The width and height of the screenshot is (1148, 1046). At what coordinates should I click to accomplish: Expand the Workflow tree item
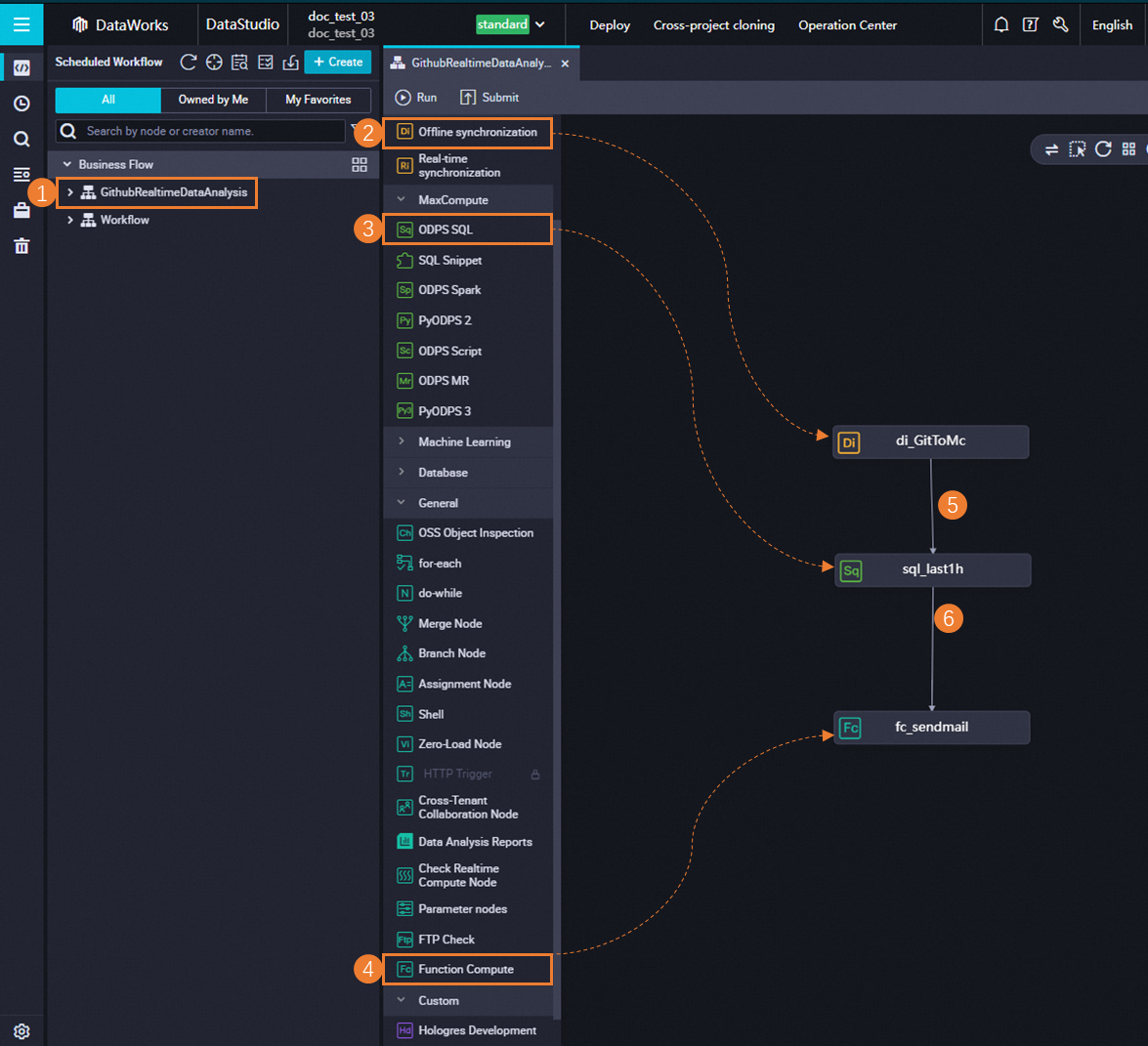pos(70,220)
